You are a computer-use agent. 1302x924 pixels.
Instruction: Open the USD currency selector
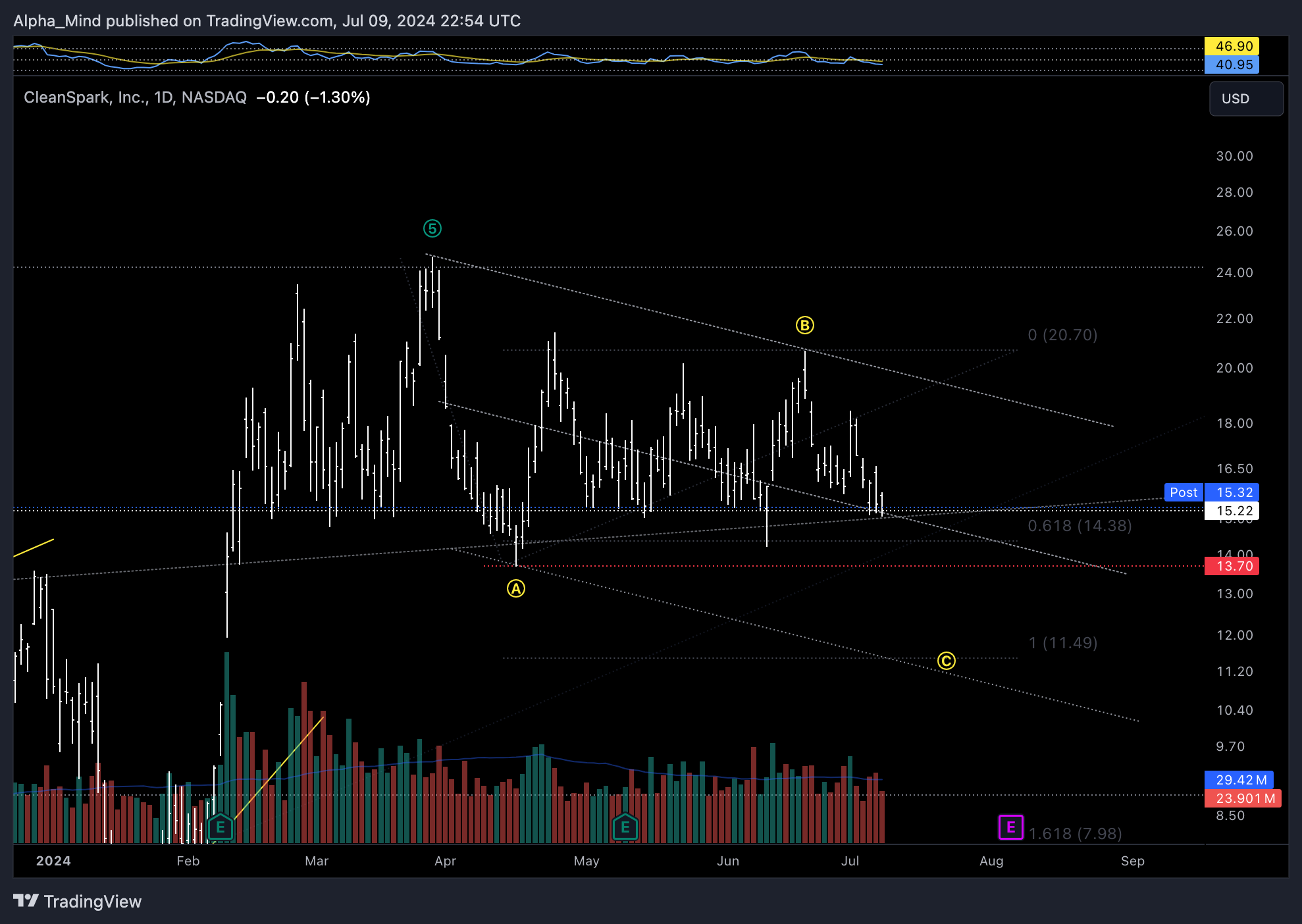pyautogui.click(x=1246, y=99)
